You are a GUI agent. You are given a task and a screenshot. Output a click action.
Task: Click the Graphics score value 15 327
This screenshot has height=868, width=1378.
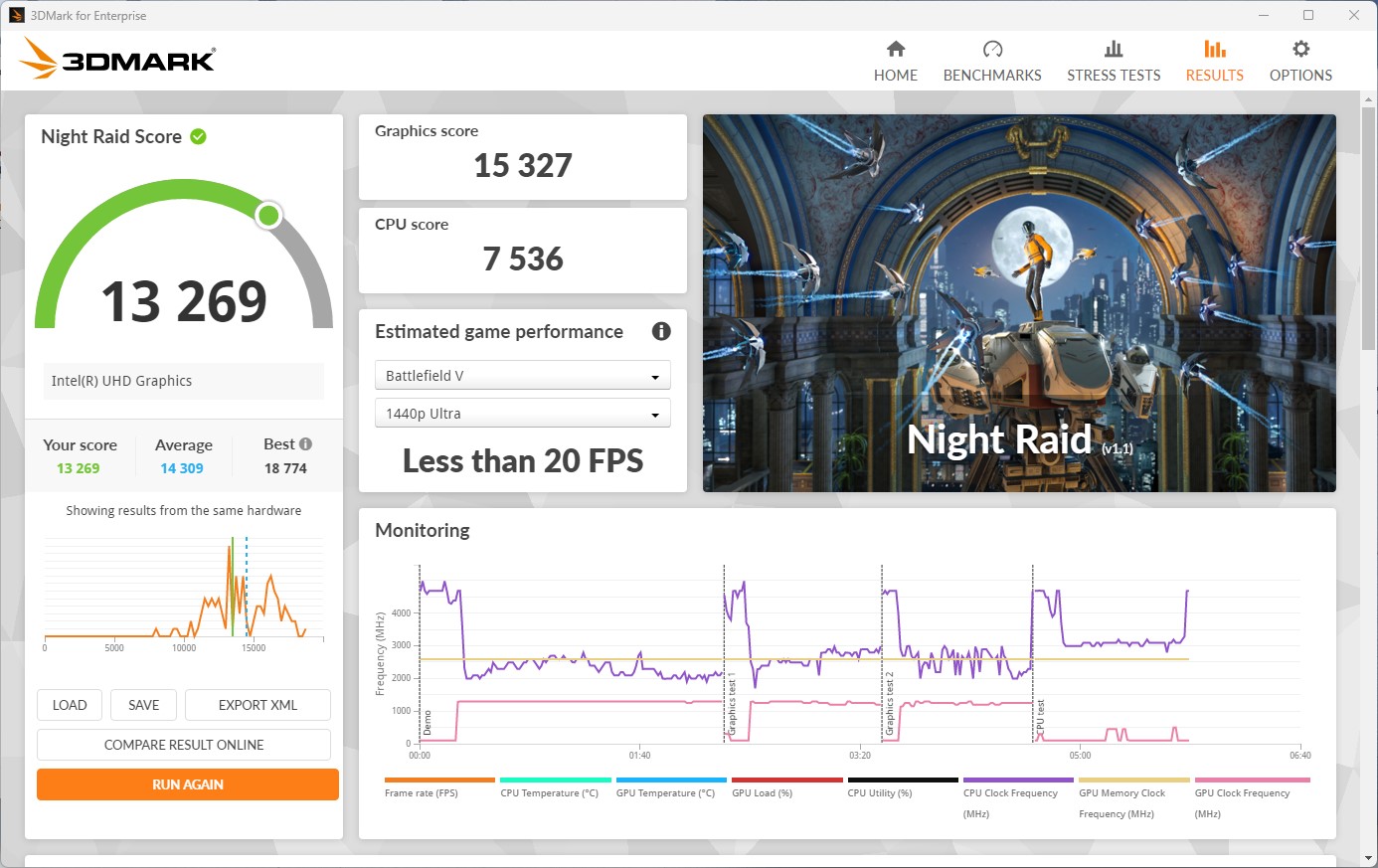click(x=523, y=165)
